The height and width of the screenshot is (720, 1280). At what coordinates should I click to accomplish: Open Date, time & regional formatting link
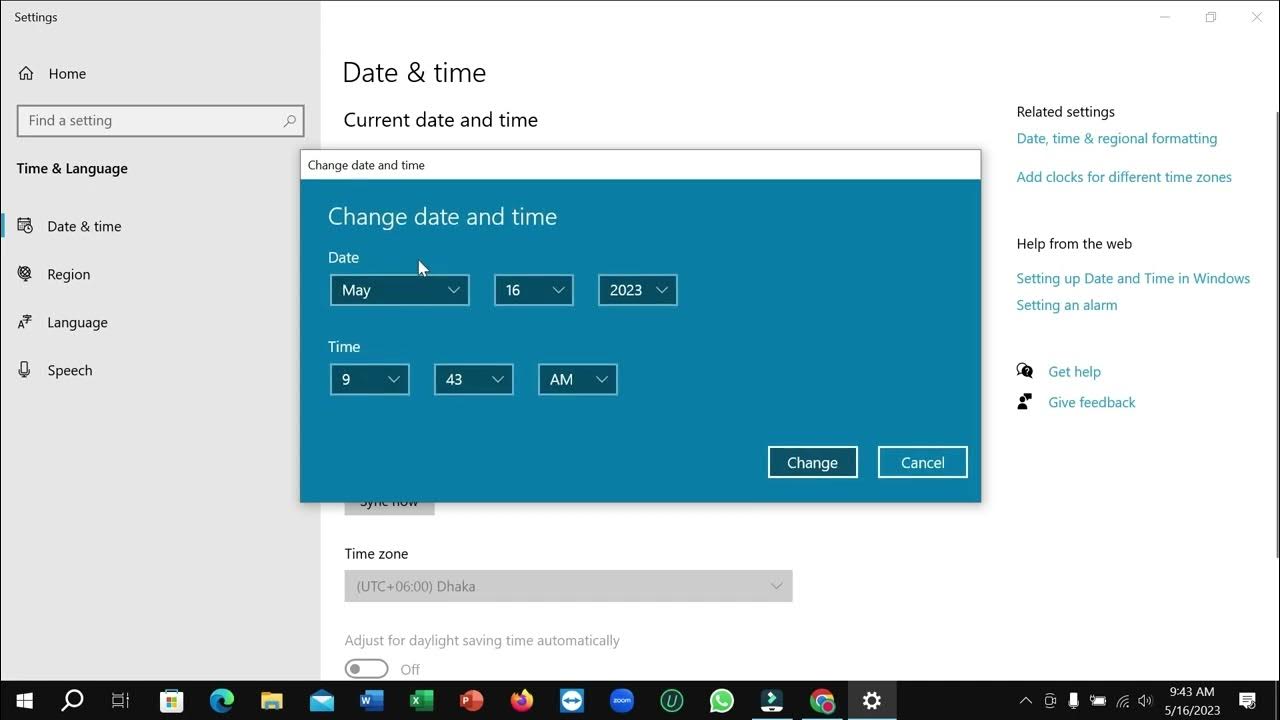pos(1117,138)
